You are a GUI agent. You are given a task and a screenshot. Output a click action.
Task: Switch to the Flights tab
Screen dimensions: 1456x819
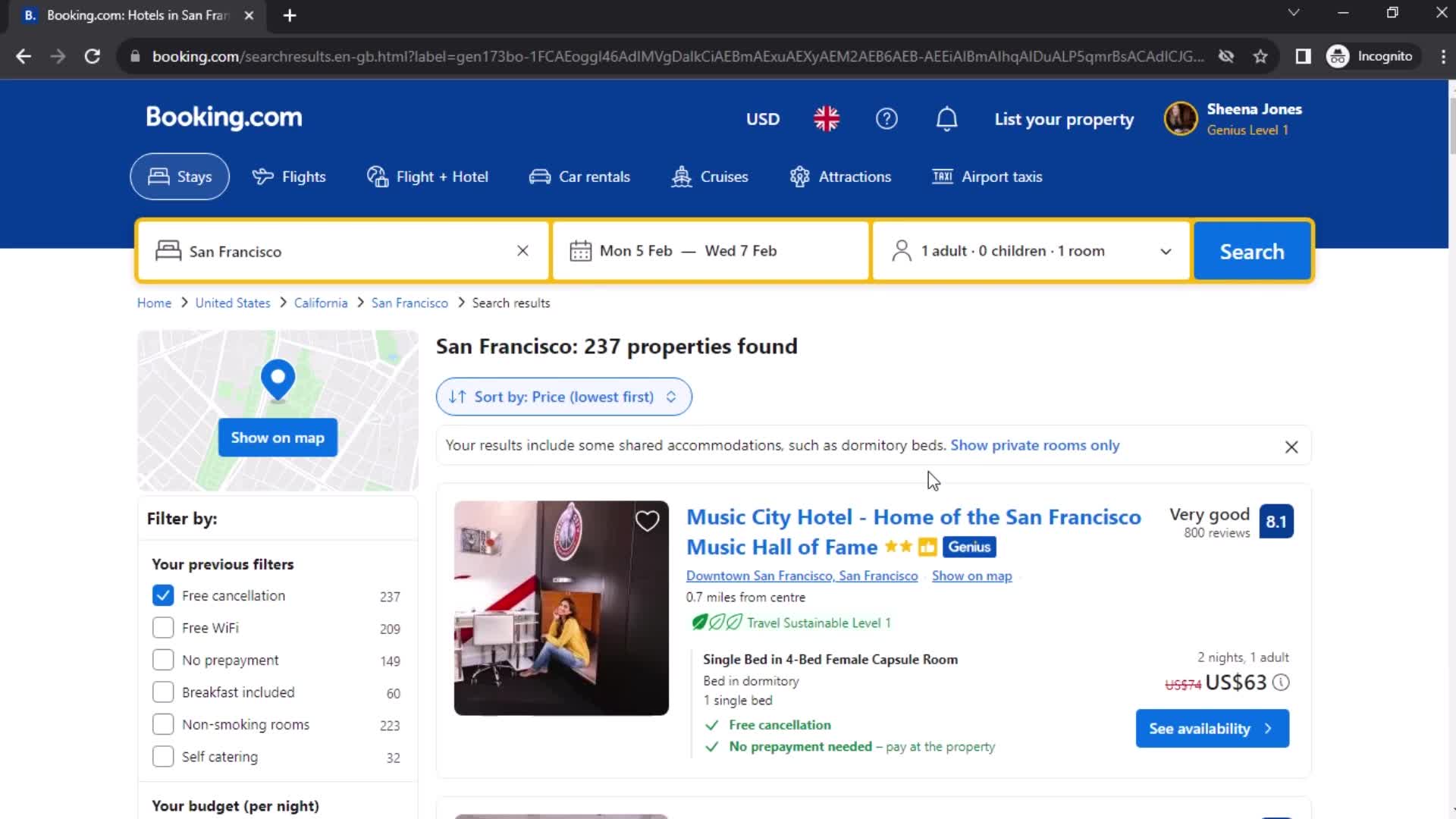[x=289, y=177]
